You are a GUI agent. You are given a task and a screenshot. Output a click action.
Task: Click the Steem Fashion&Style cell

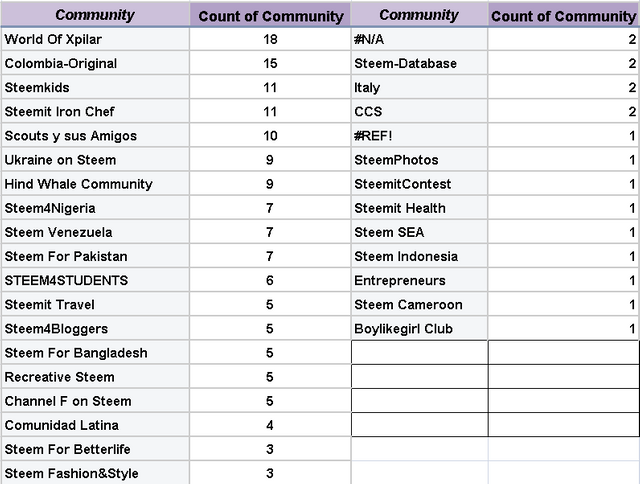coord(95,473)
